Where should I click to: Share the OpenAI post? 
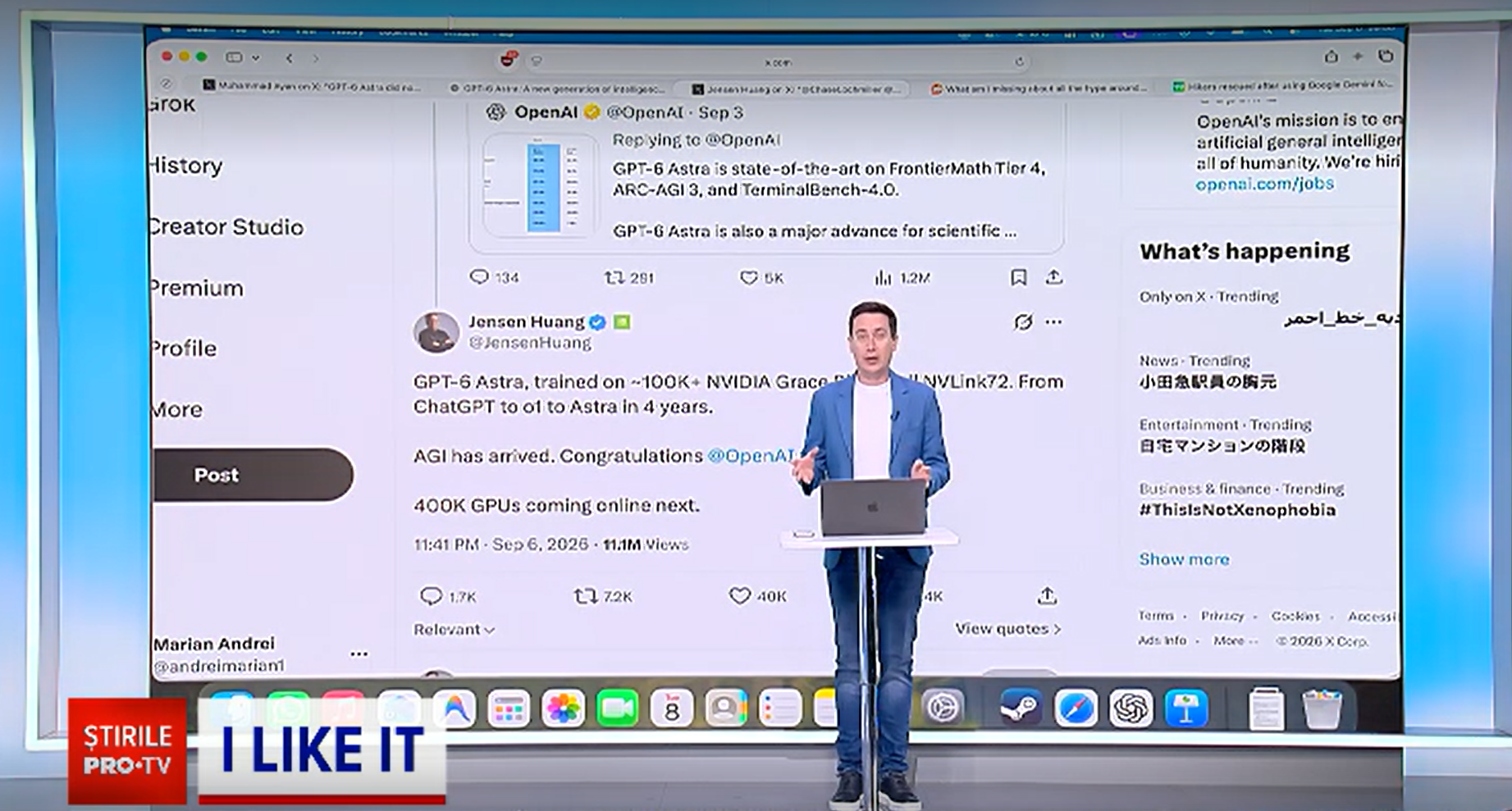coord(1054,277)
